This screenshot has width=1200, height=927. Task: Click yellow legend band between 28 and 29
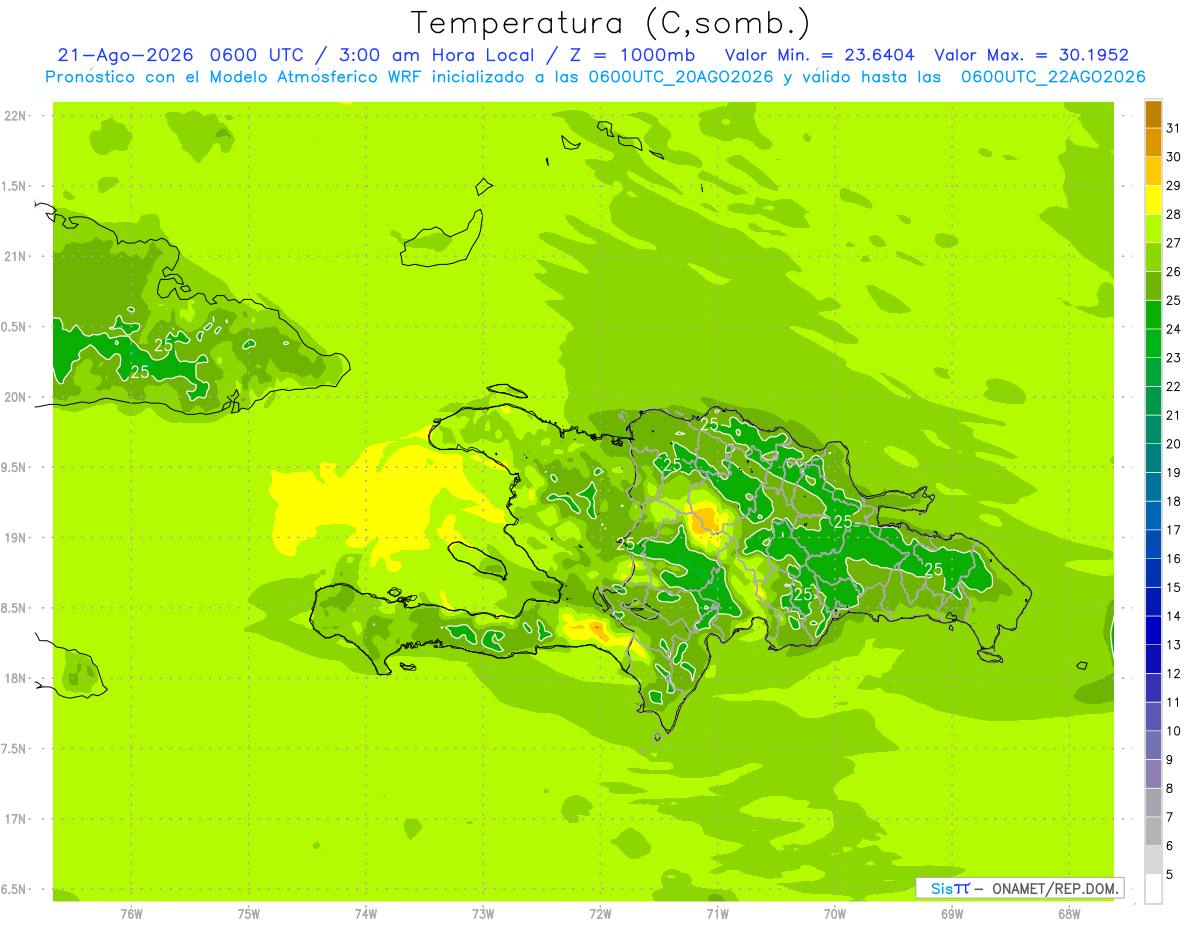[1153, 200]
